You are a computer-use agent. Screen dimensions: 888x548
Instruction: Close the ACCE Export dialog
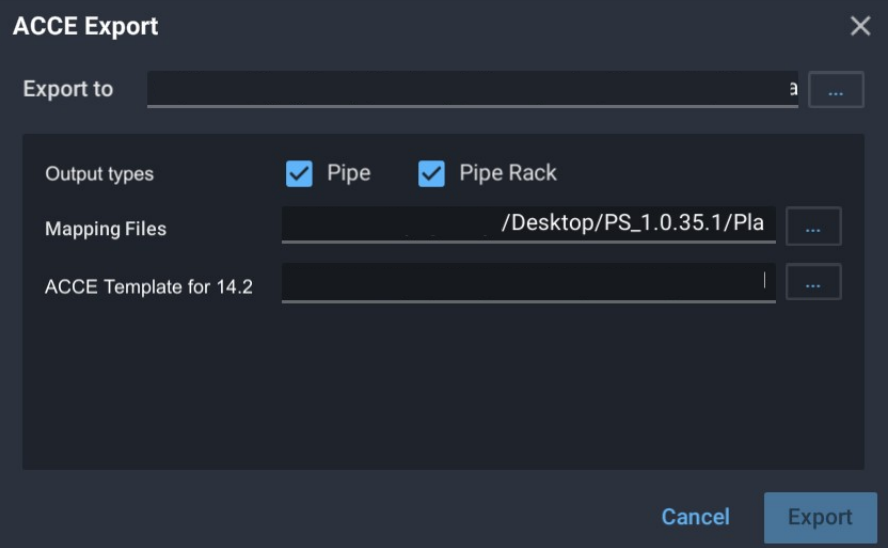tap(860, 26)
